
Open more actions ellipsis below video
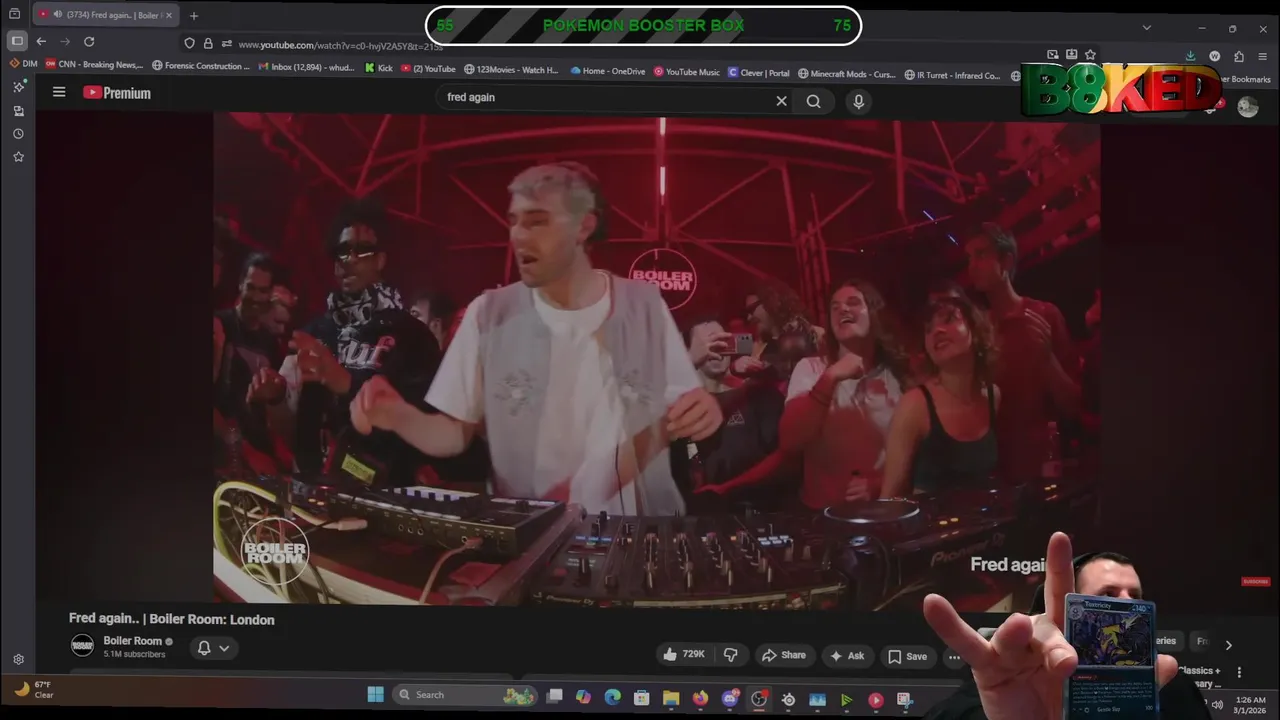click(x=954, y=657)
